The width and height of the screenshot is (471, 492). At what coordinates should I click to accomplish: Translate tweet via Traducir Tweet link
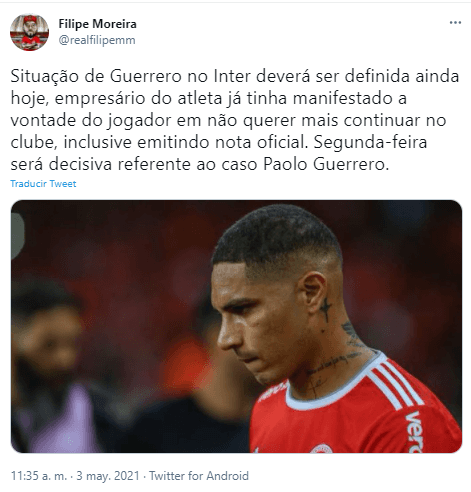click(43, 184)
